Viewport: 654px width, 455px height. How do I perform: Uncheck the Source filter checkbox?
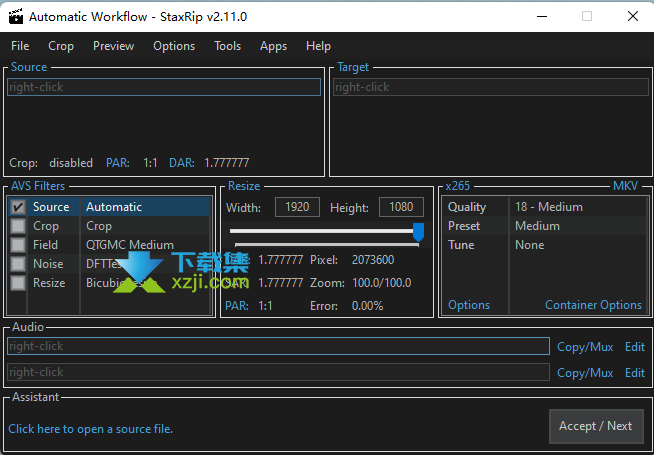click(x=18, y=207)
